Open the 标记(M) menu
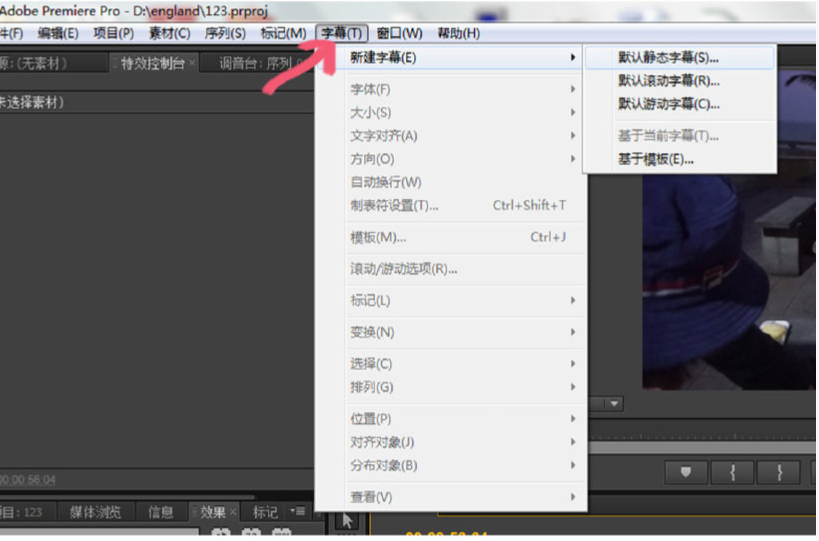The image size is (819, 541). point(283,33)
